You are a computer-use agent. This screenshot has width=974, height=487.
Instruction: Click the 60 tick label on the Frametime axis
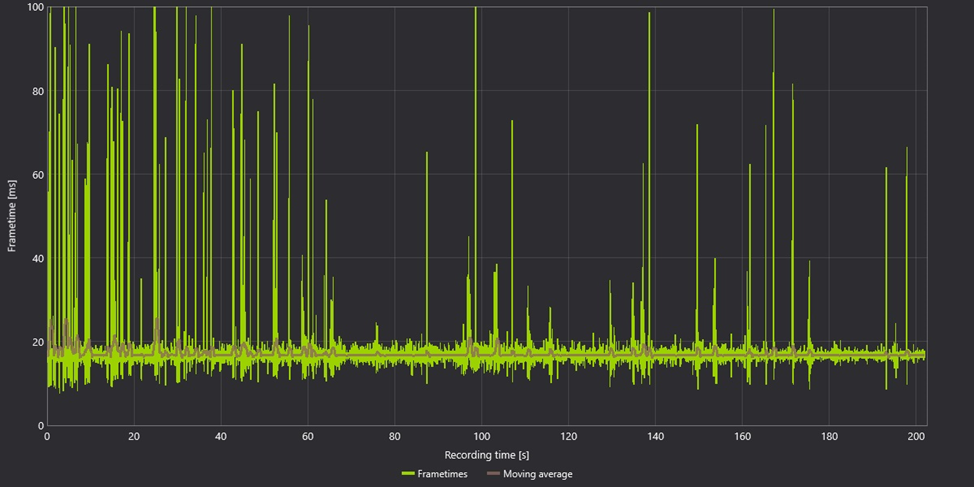pyautogui.click(x=39, y=175)
